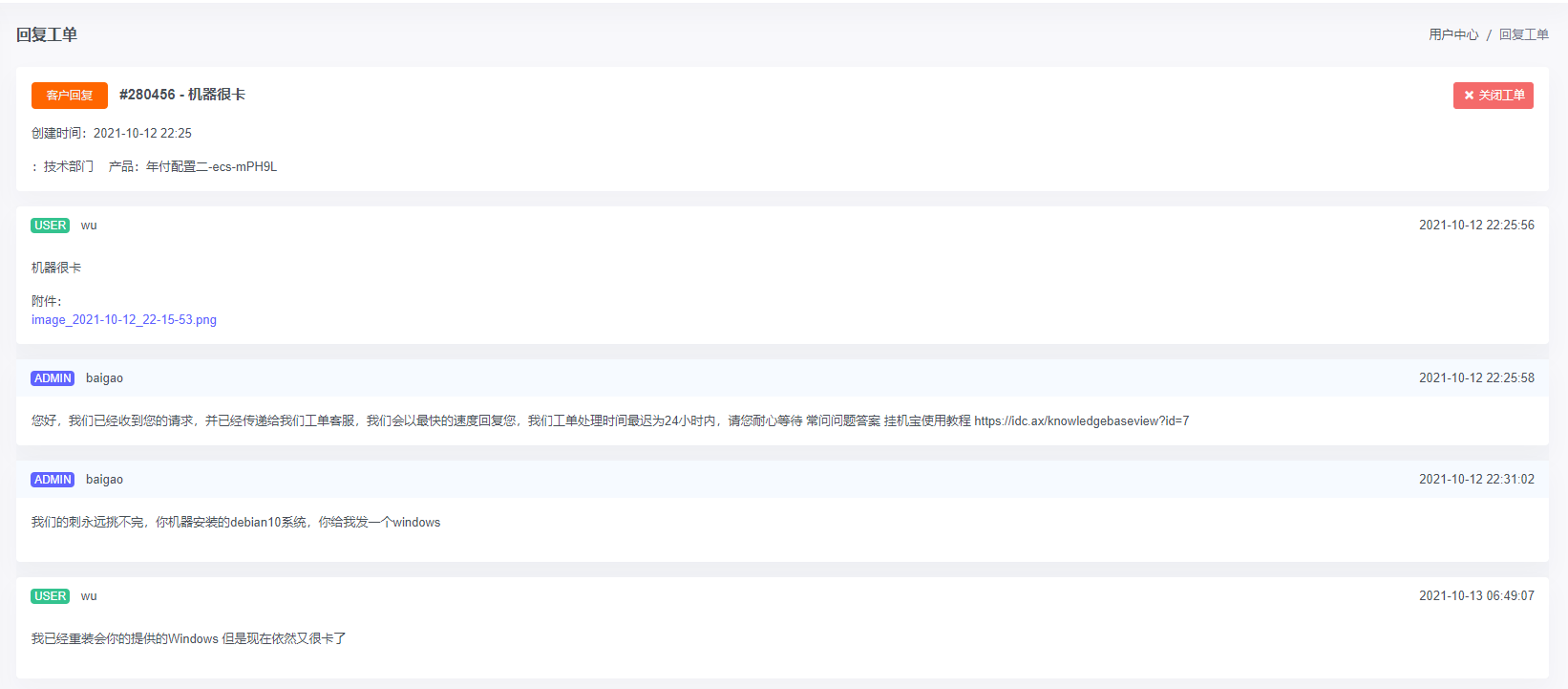This screenshot has height=689, width=1568.
Task: Click baigao name on the auto-reply message
Action: [104, 378]
